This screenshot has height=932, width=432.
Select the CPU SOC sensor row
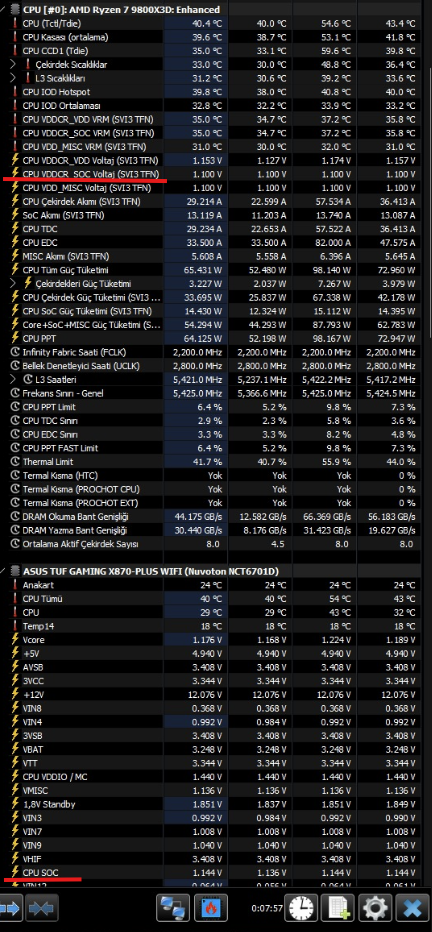coord(216,872)
